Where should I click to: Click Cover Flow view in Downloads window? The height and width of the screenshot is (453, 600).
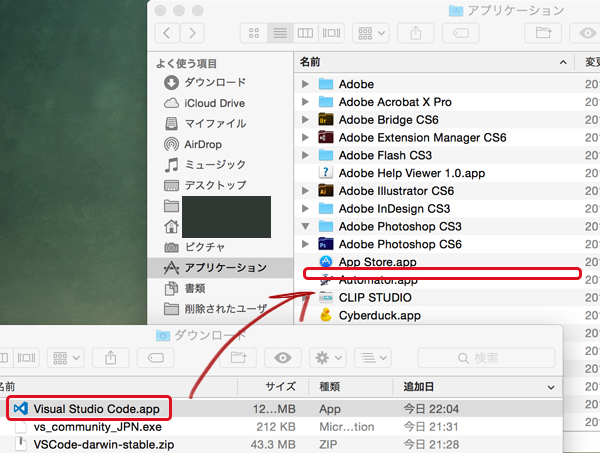point(26,358)
